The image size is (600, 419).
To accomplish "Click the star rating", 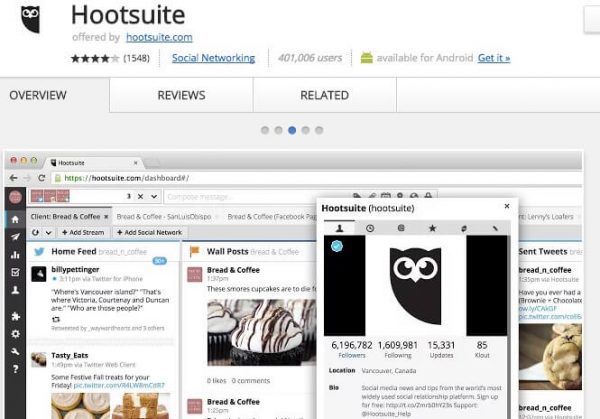I will (95, 58).
